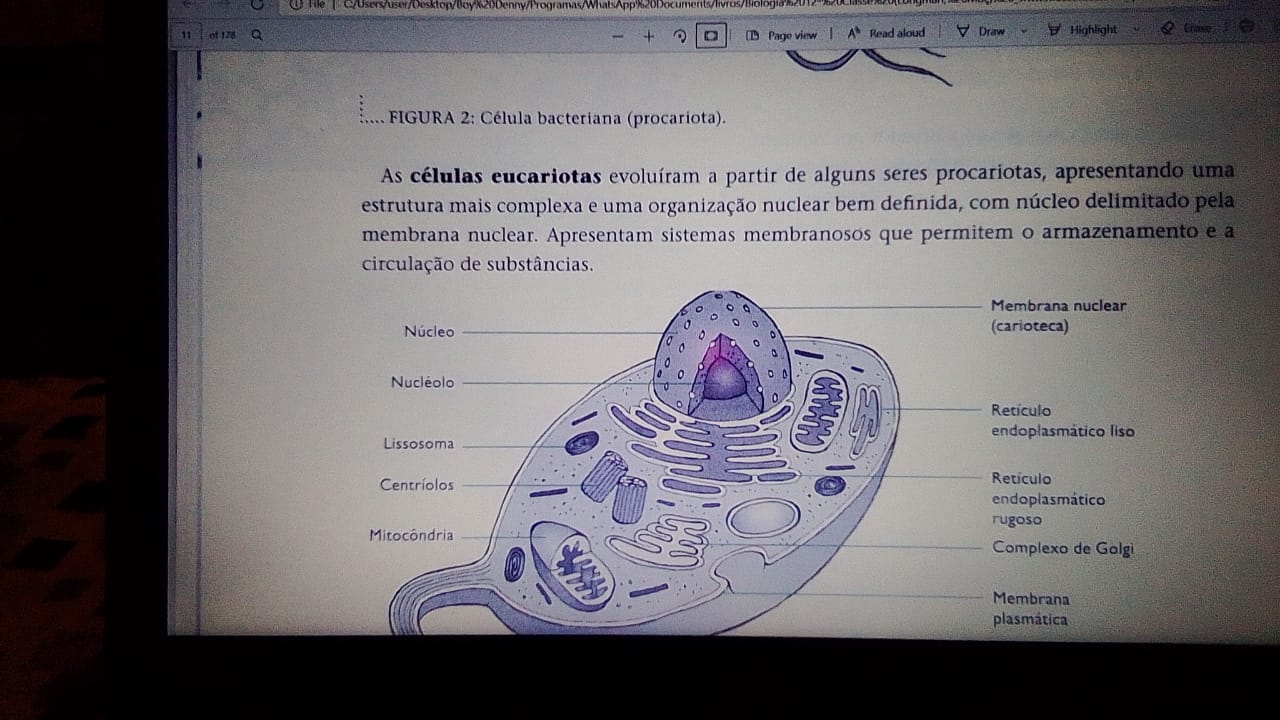The width and height of the screenshot is (1280, 720).
Task: Zoom out with the minus icon
Action: [x=618, y=36]
